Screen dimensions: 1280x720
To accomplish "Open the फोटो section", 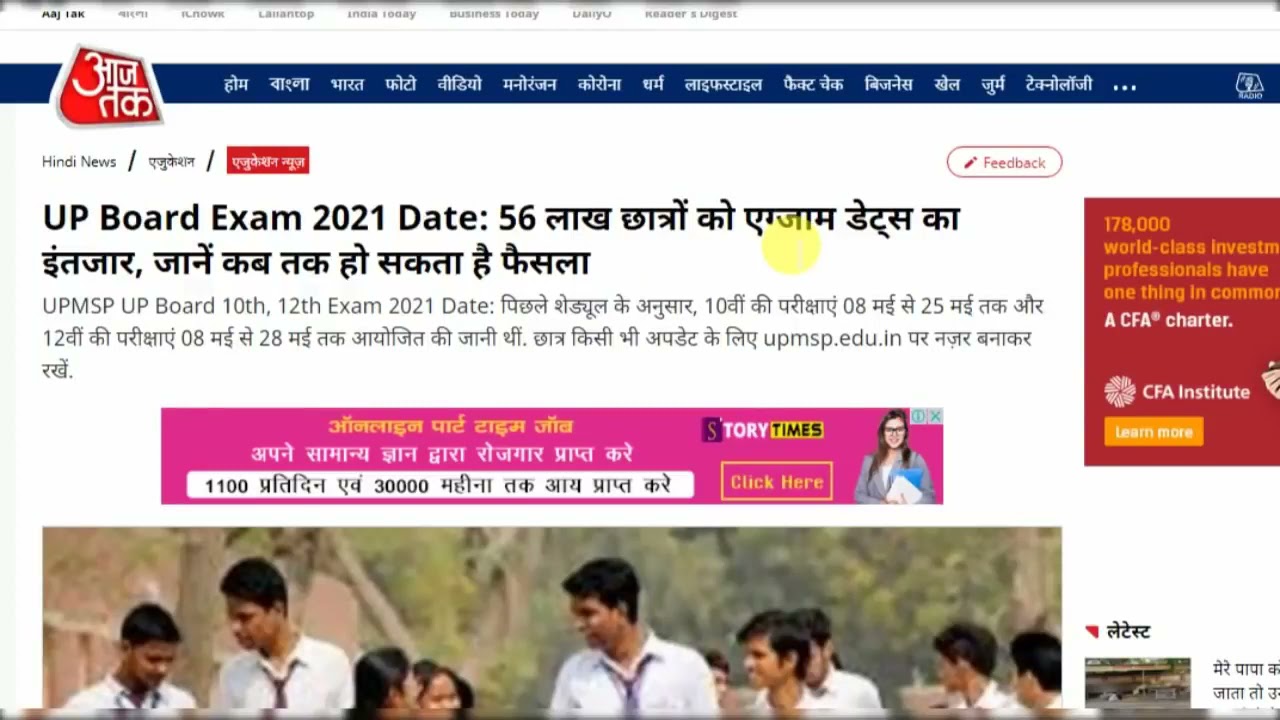I will point(400,84).
